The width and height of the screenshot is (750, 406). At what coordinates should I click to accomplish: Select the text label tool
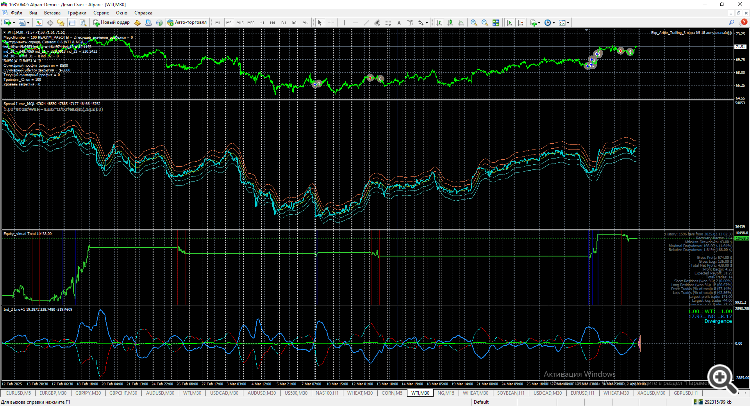point(410,22)
